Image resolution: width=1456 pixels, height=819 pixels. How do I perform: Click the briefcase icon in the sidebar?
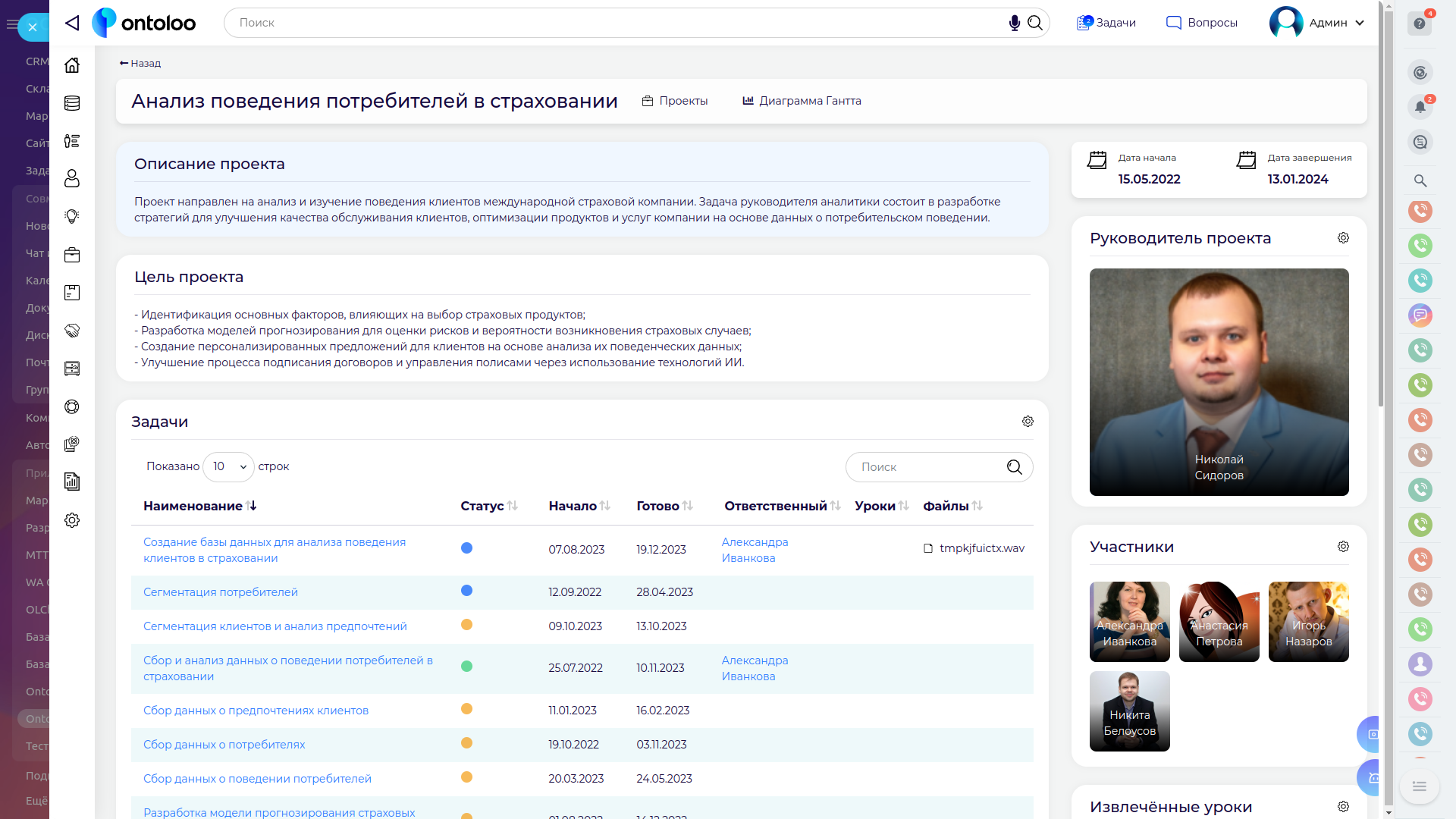(72, 255)
